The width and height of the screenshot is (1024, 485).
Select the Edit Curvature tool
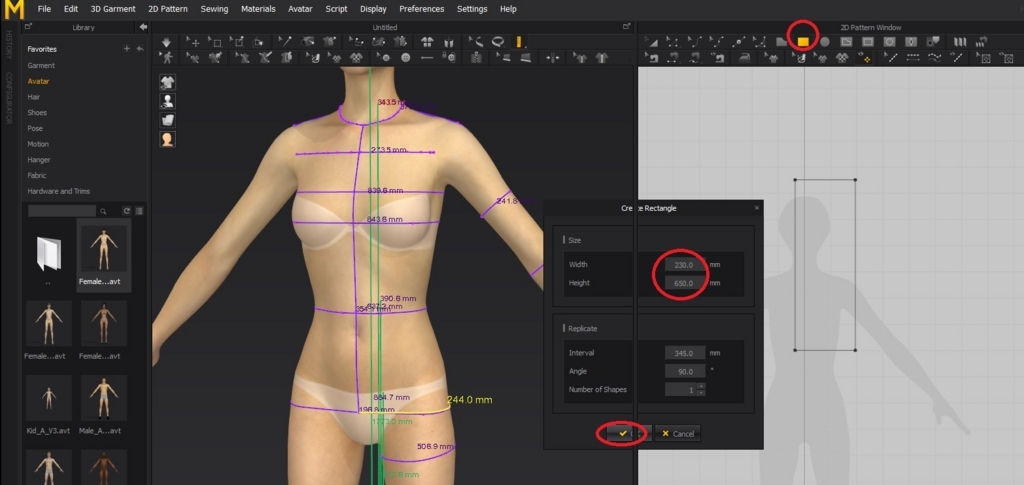point(695,42)
